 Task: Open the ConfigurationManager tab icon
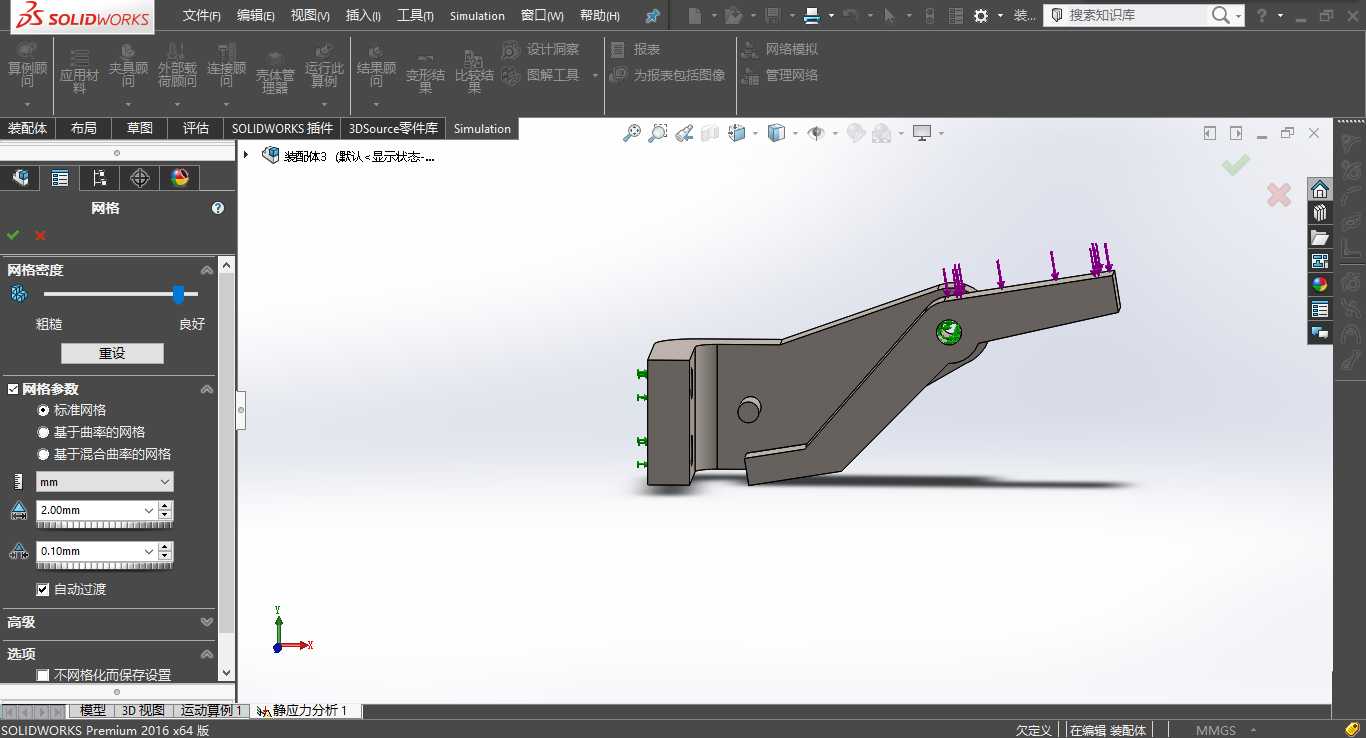[100, 178]
